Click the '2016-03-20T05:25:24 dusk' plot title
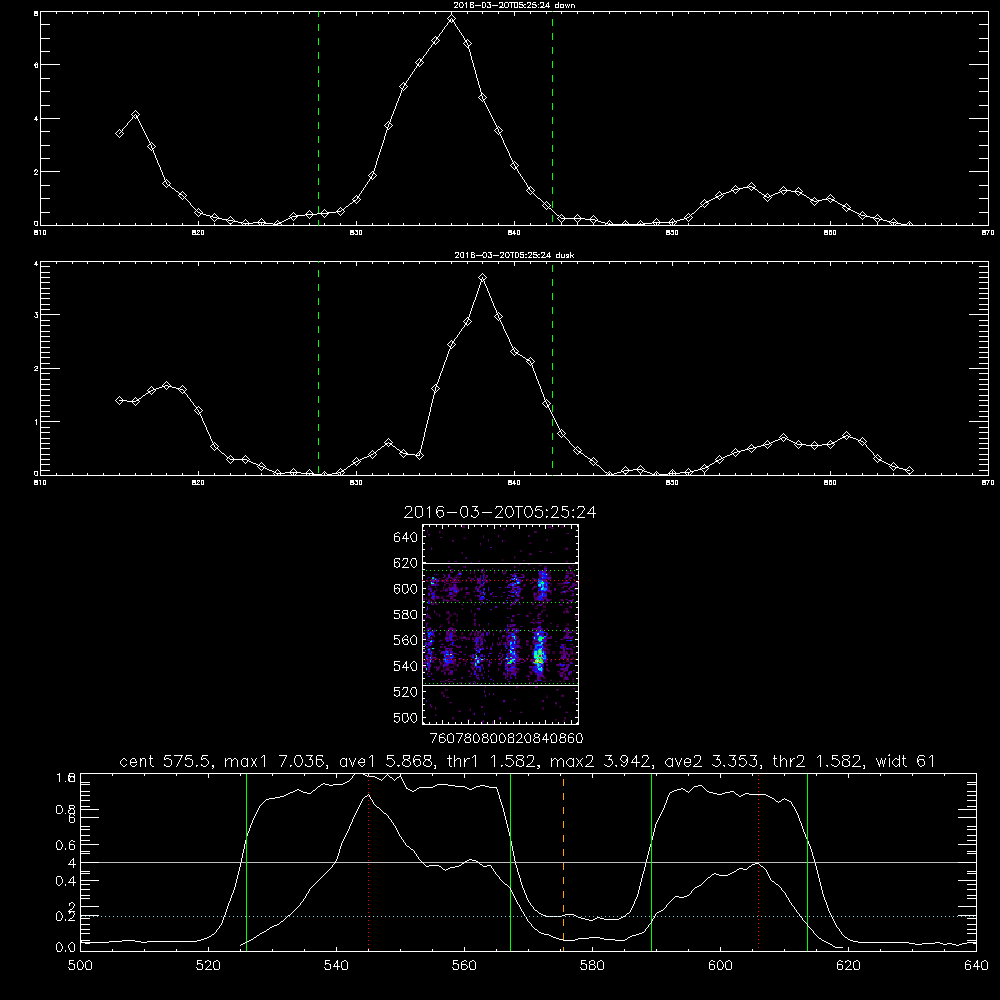 514,255
